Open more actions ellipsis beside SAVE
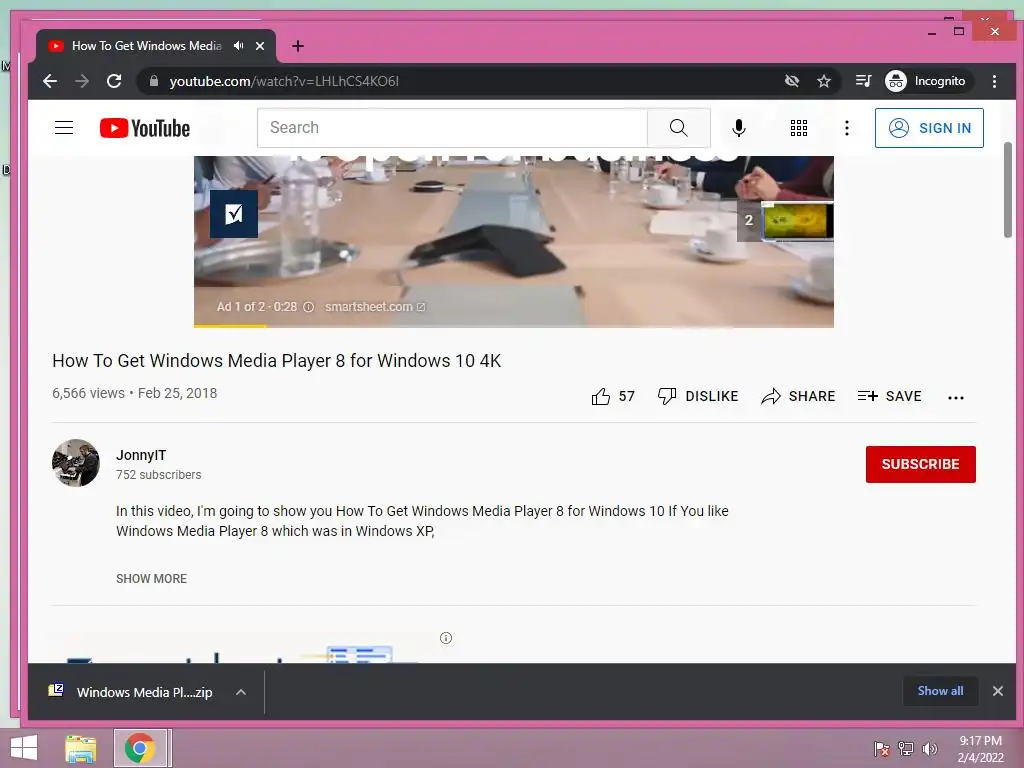Viewport: 1024px width, 768px height. pyautogui.click(x=955, y=397)
